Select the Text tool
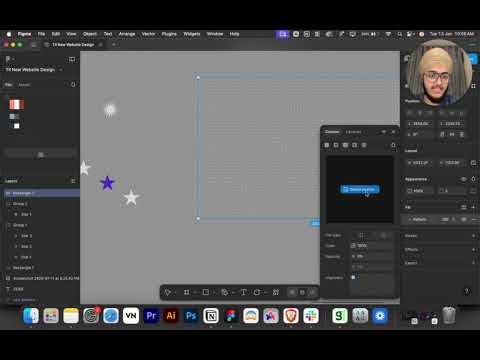480x360 pixels. click(243, 292)
